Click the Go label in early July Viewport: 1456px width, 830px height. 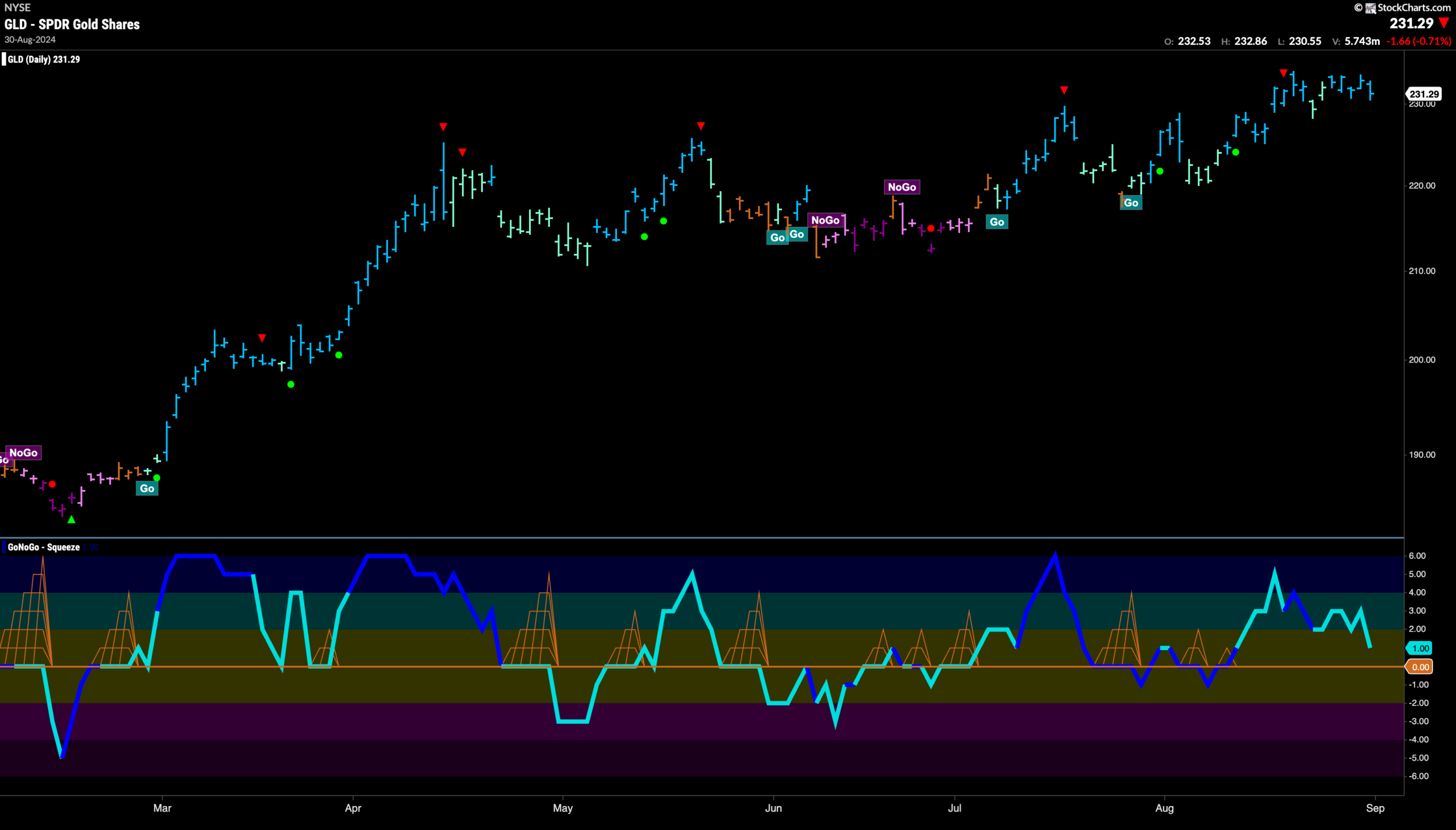[x=996, y=222]
